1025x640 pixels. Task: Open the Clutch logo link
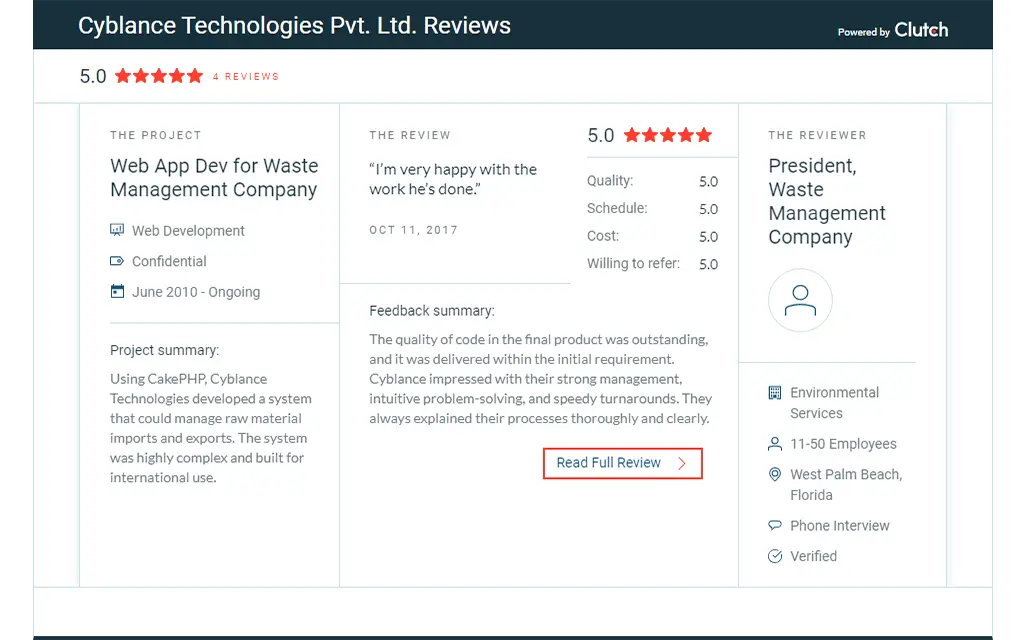[x=921, y=30]
